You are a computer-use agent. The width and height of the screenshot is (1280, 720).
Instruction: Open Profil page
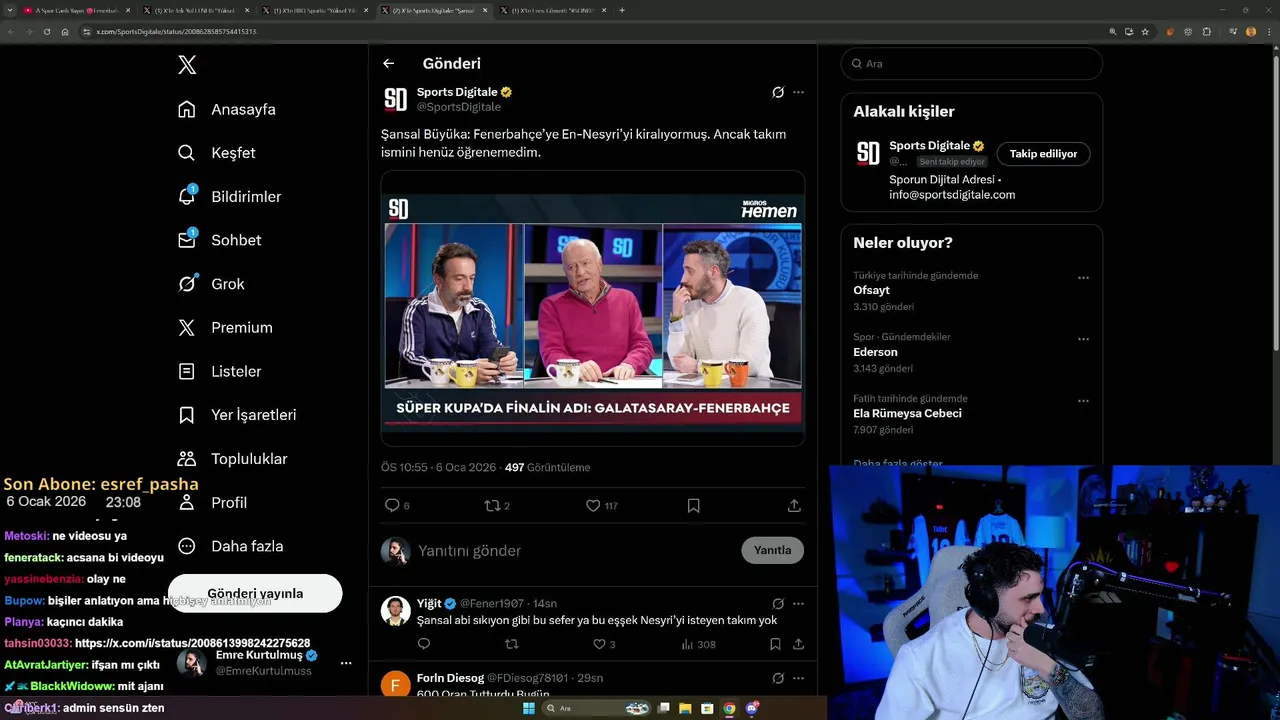(x=212, y=502)
